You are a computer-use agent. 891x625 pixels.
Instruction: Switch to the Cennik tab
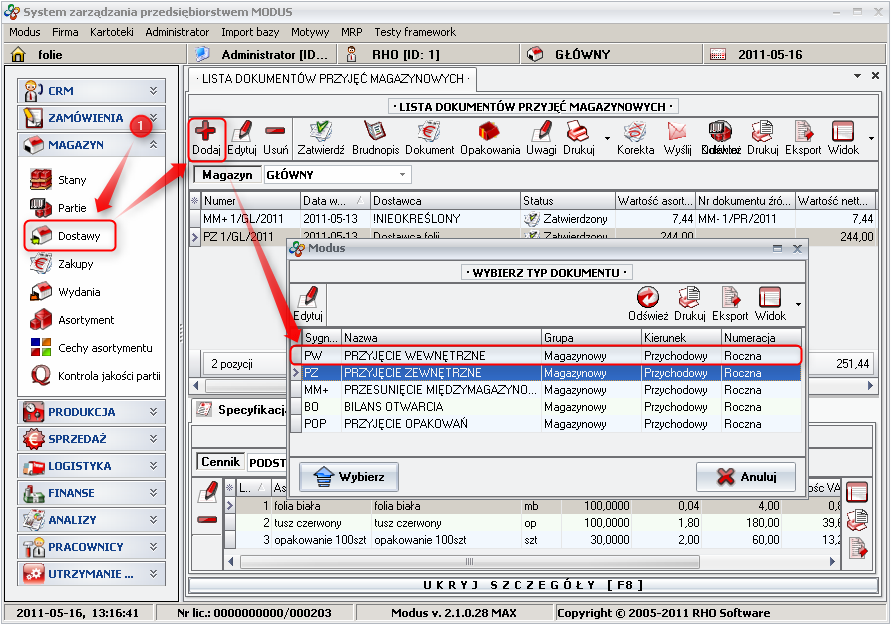[220, 462]
